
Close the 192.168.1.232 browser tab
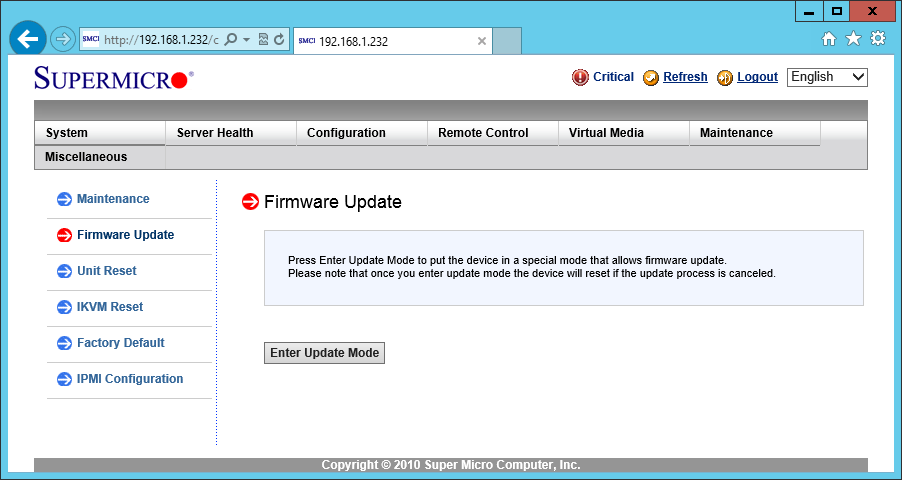point(482,41)
